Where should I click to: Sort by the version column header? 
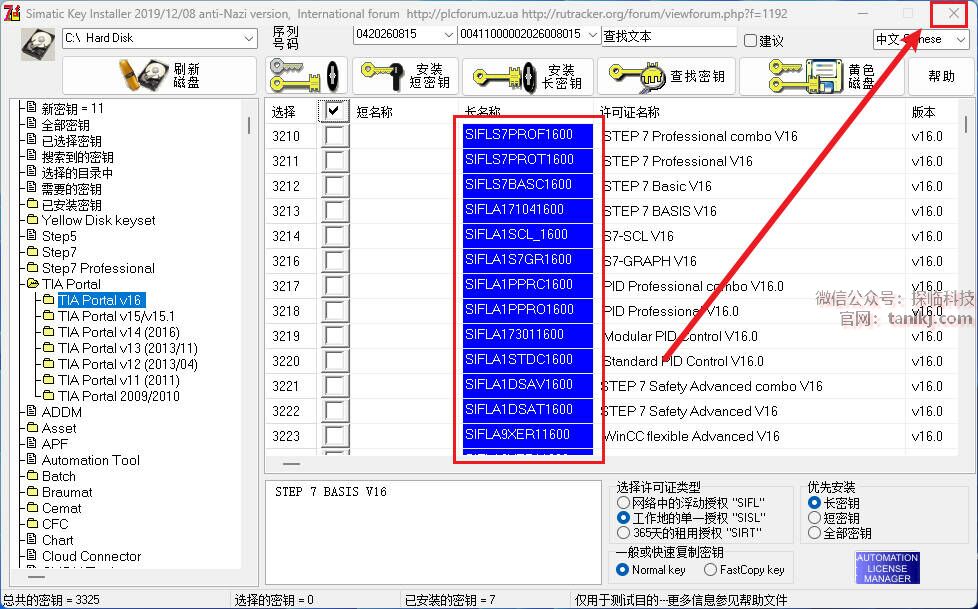pos(924,112)
